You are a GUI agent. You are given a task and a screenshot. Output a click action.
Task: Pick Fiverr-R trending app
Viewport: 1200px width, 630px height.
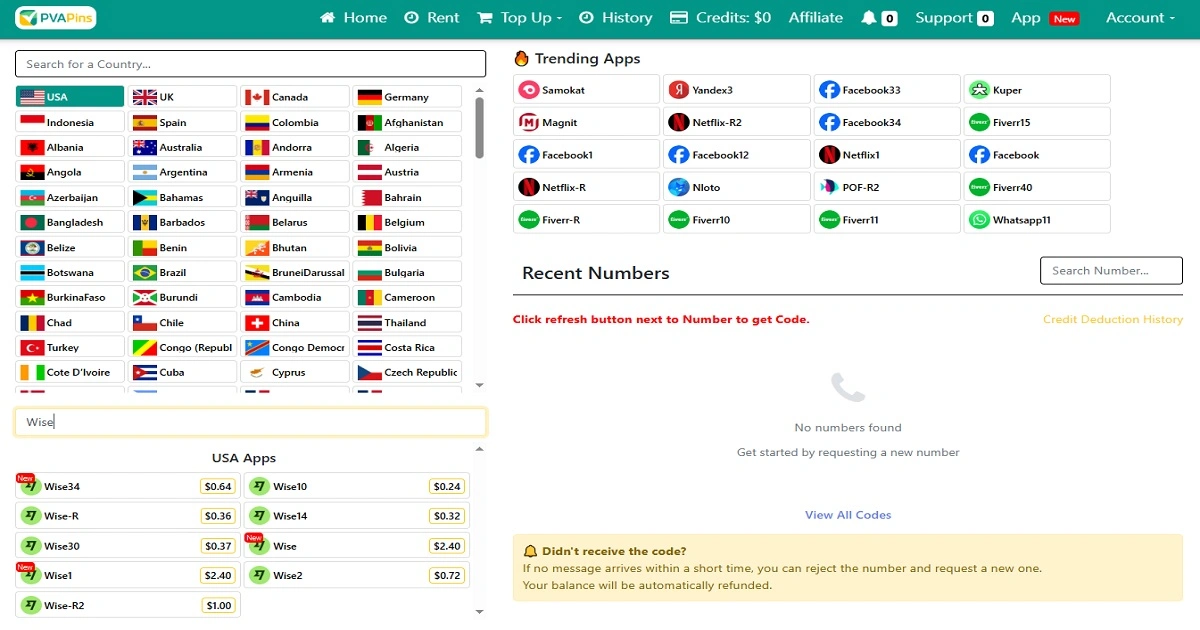click(586, 219)
